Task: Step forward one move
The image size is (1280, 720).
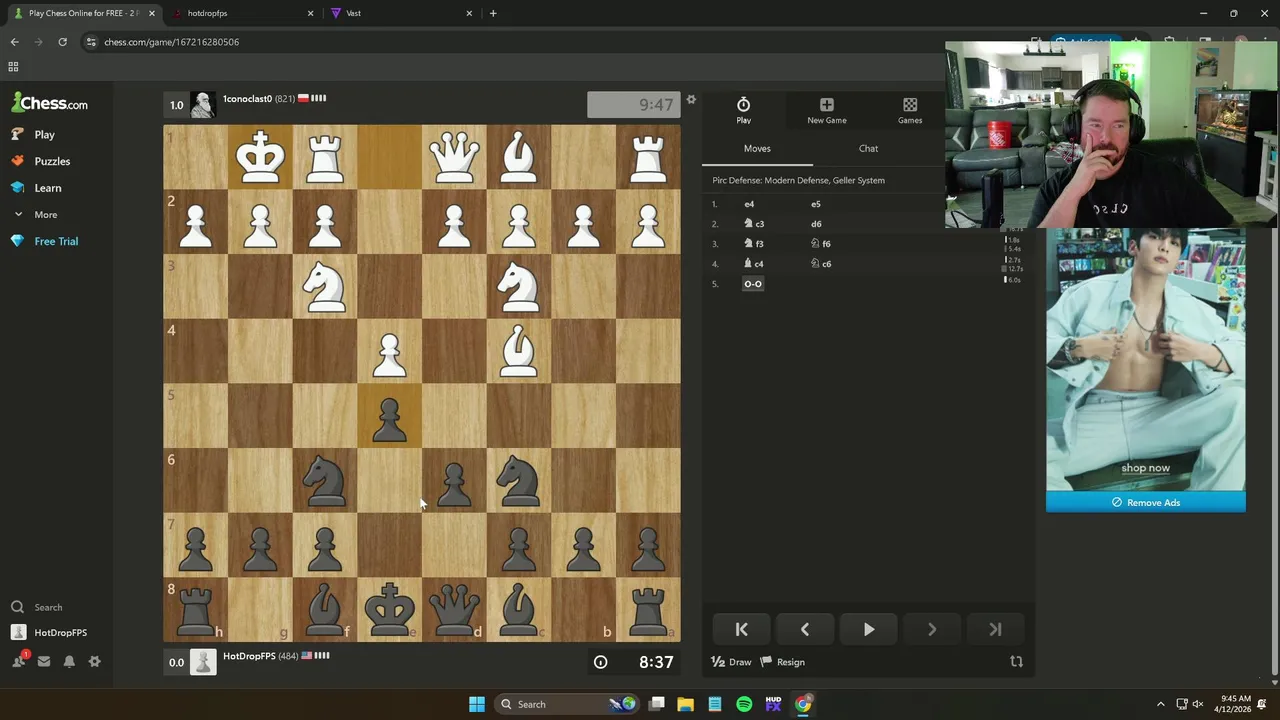Action: click(932, 629)
